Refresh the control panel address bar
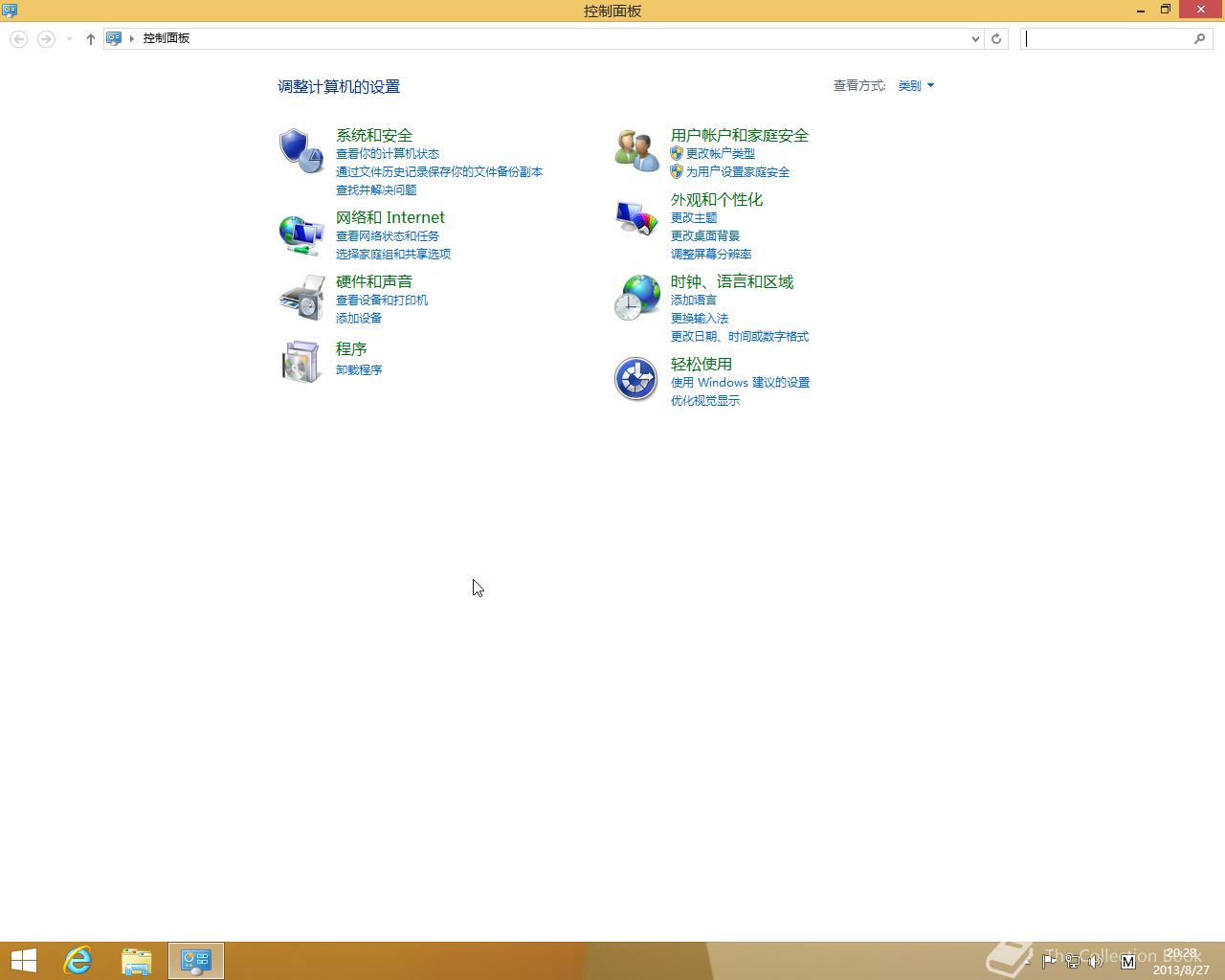This screenshot has height=980, width=1225. [996, 39]
